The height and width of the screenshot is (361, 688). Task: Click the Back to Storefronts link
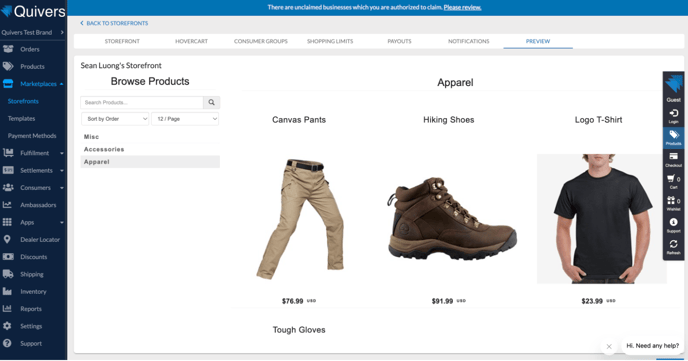click(x=114, y=23)
